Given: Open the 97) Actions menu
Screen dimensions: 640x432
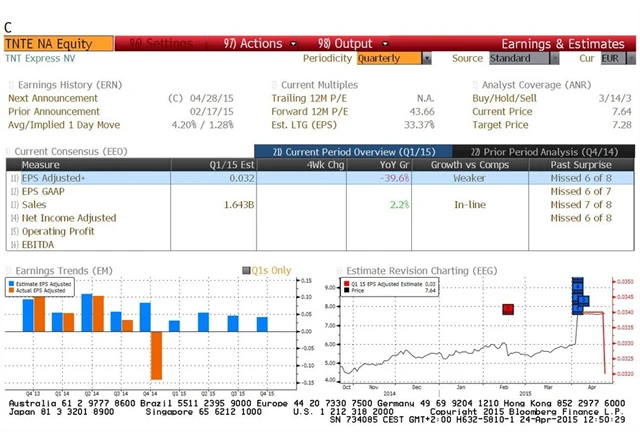Looking at the screenshot, I should (252, 44).
